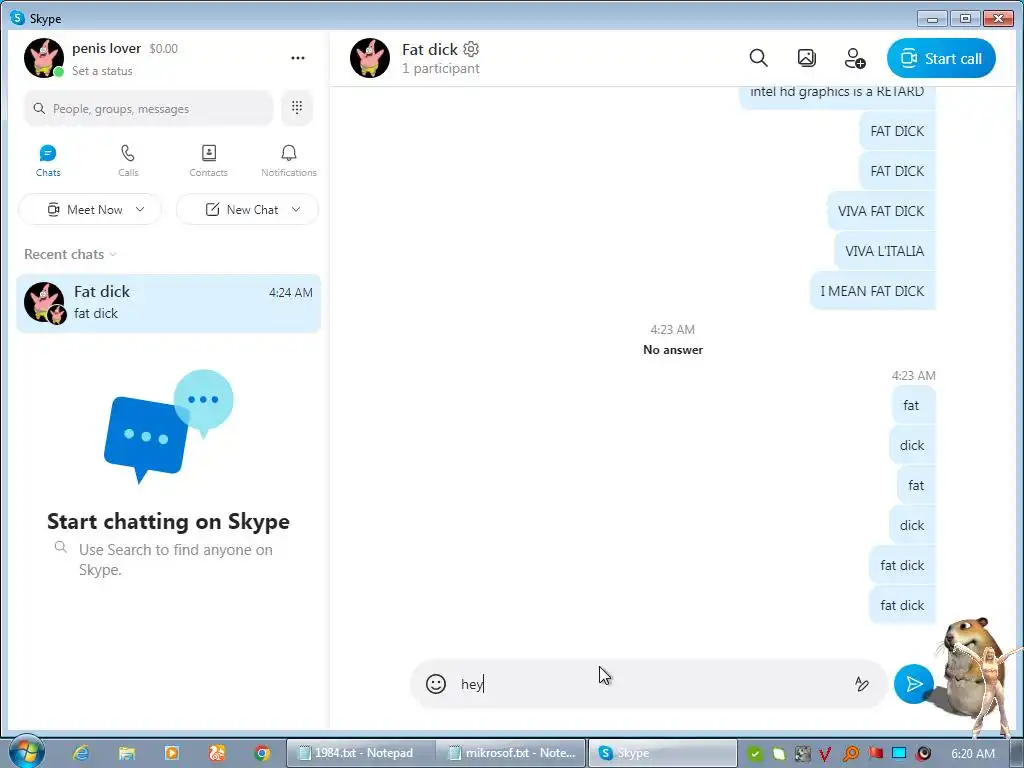
Task: Click the orange magnifier tray icon
Action: click(850, 754)
